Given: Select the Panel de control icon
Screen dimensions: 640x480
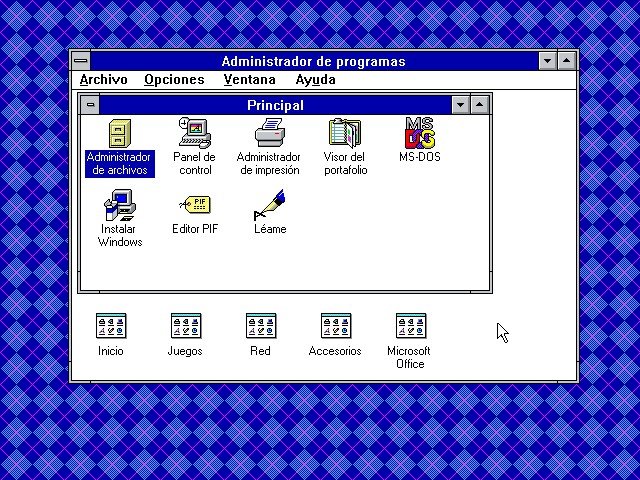Looking at the screenshot, I should 195,133.
